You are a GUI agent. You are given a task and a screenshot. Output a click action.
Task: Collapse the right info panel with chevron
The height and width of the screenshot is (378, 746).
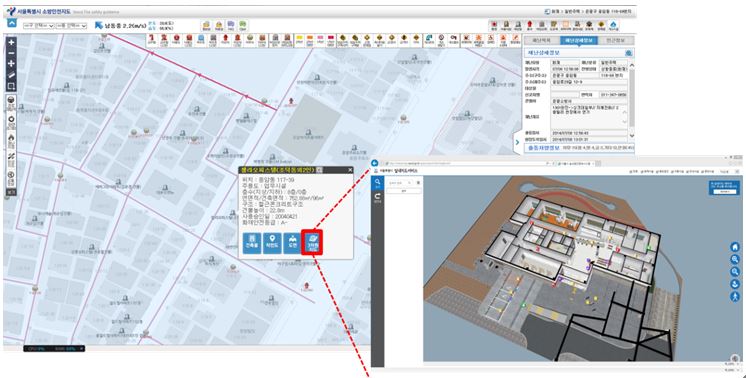517,141
